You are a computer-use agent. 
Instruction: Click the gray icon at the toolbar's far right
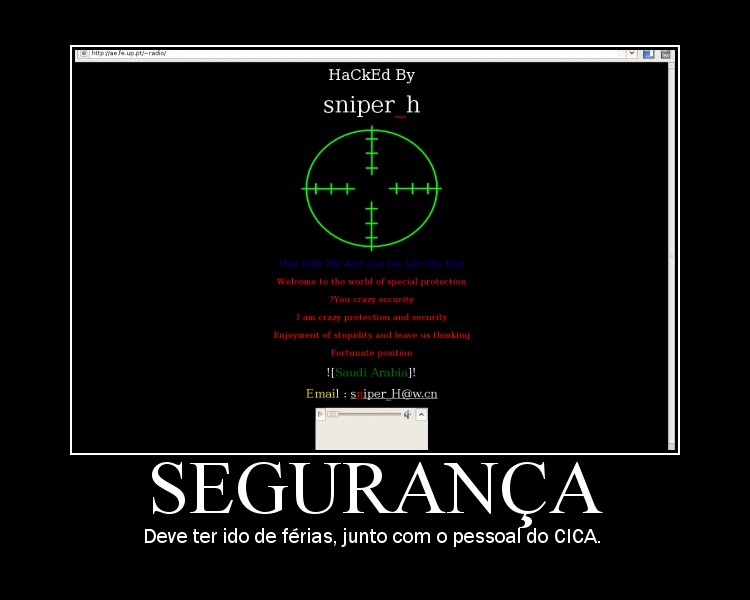(x=665, y=54)
